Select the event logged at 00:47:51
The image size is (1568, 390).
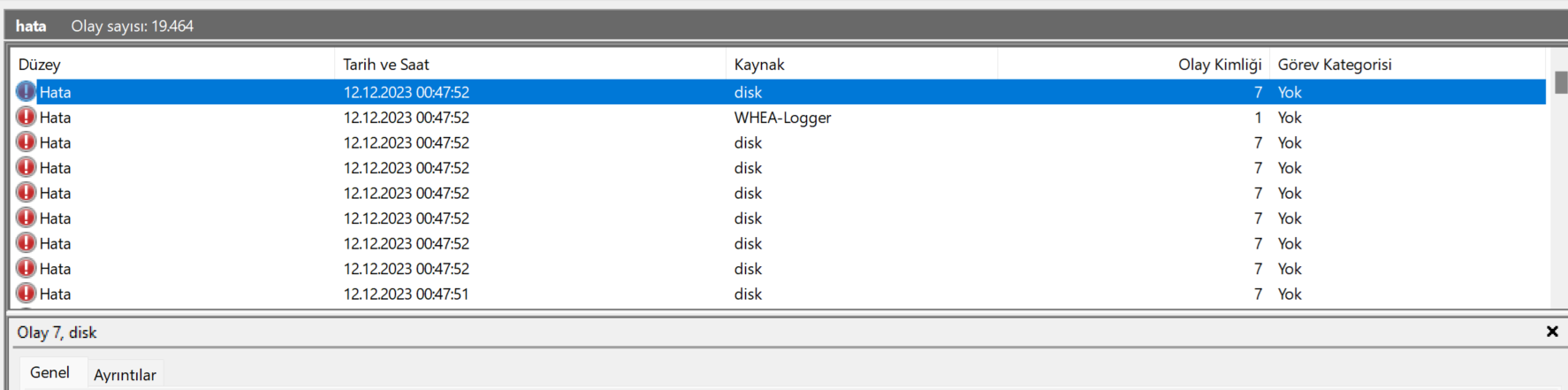[407, 294]
